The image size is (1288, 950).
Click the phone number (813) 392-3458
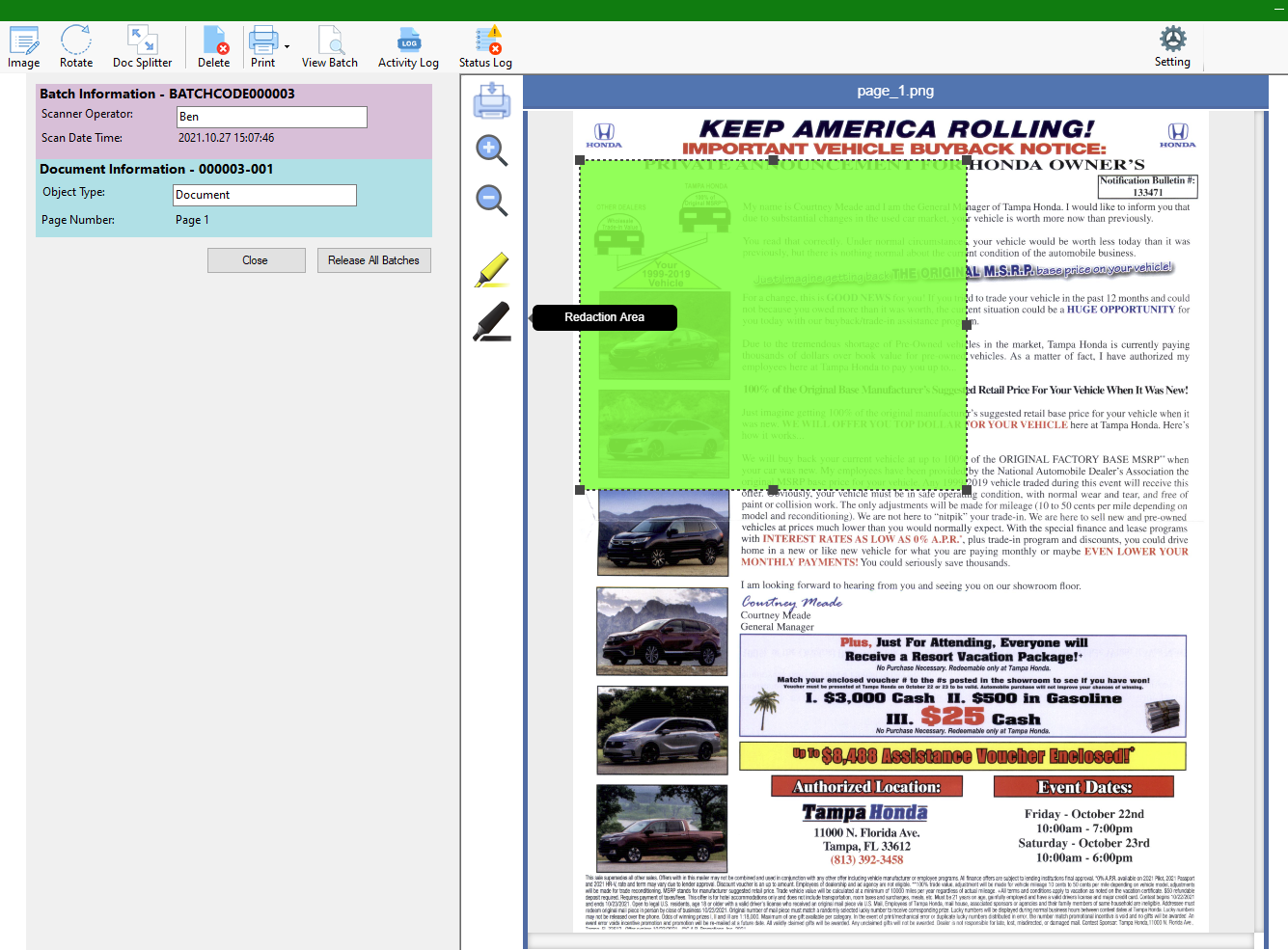pos(866,860)
